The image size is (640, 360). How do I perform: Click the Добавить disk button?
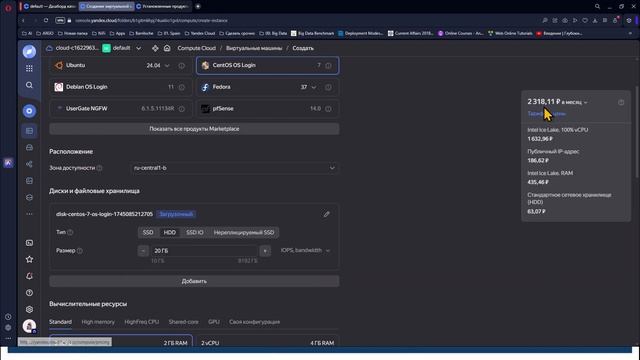point(194,281)
